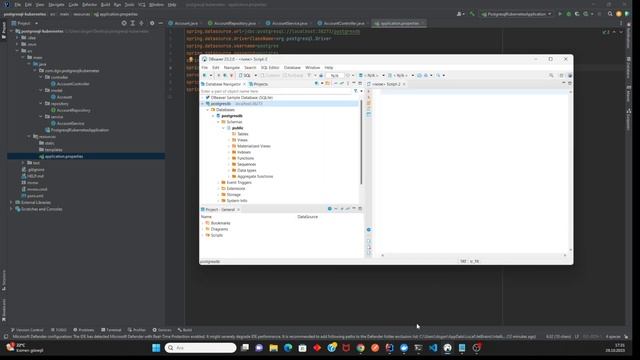Click the lightbulb hint icon in editor gutter

pos(190,60)
